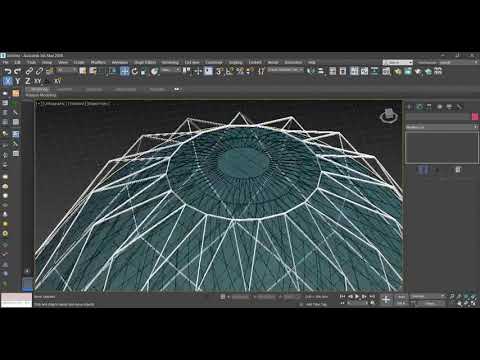The height and width of the screenshot is (360, 480).
Task: Toggle the 3D Snaps button
Action: 219,71
